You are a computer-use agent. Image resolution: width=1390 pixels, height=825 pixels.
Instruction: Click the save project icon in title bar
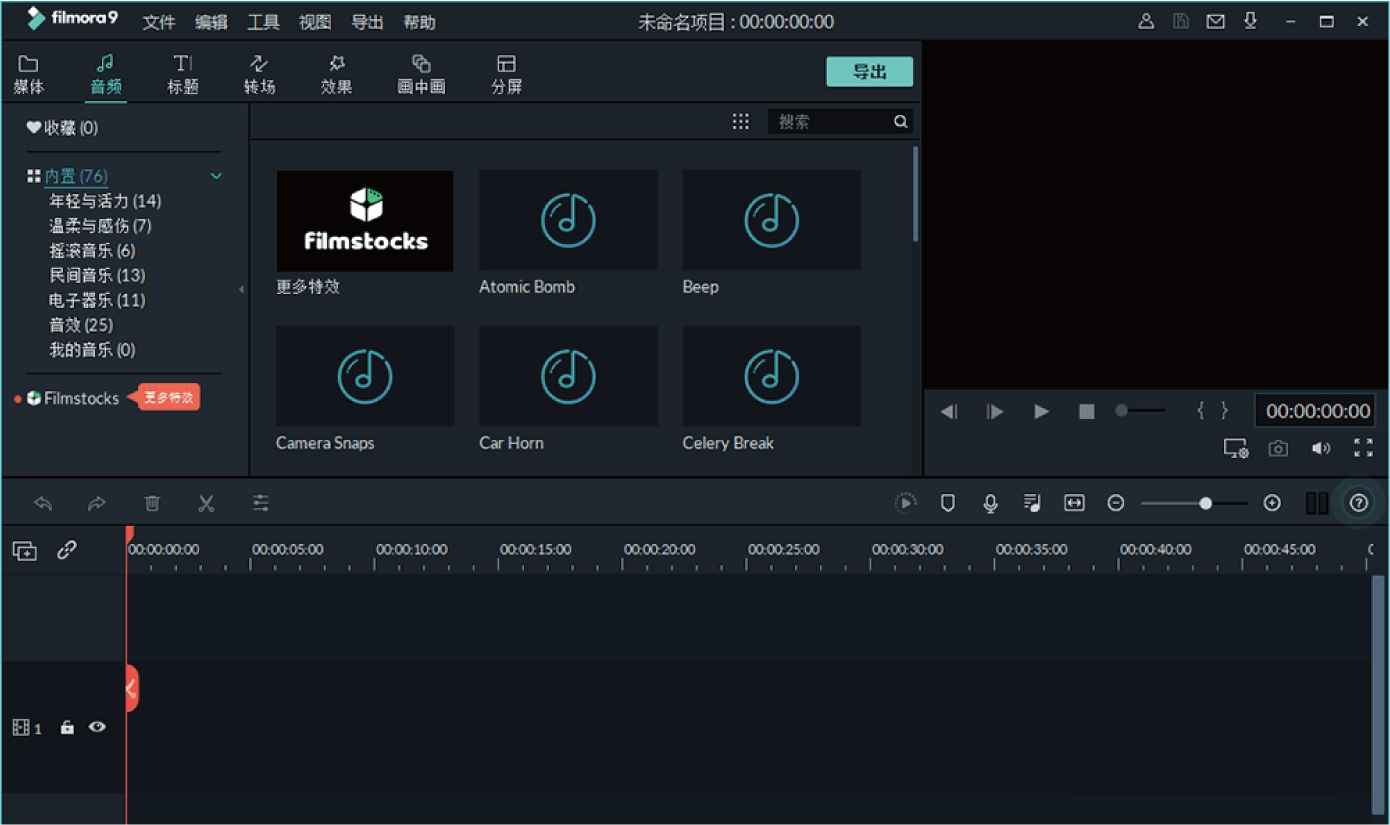click(1181, 21)
